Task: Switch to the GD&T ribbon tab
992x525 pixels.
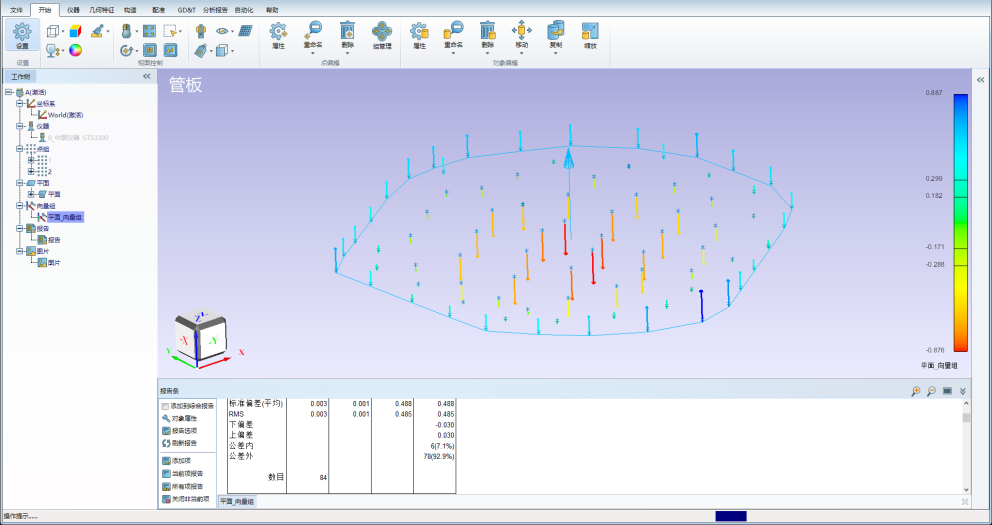Action: click(186, 8)
